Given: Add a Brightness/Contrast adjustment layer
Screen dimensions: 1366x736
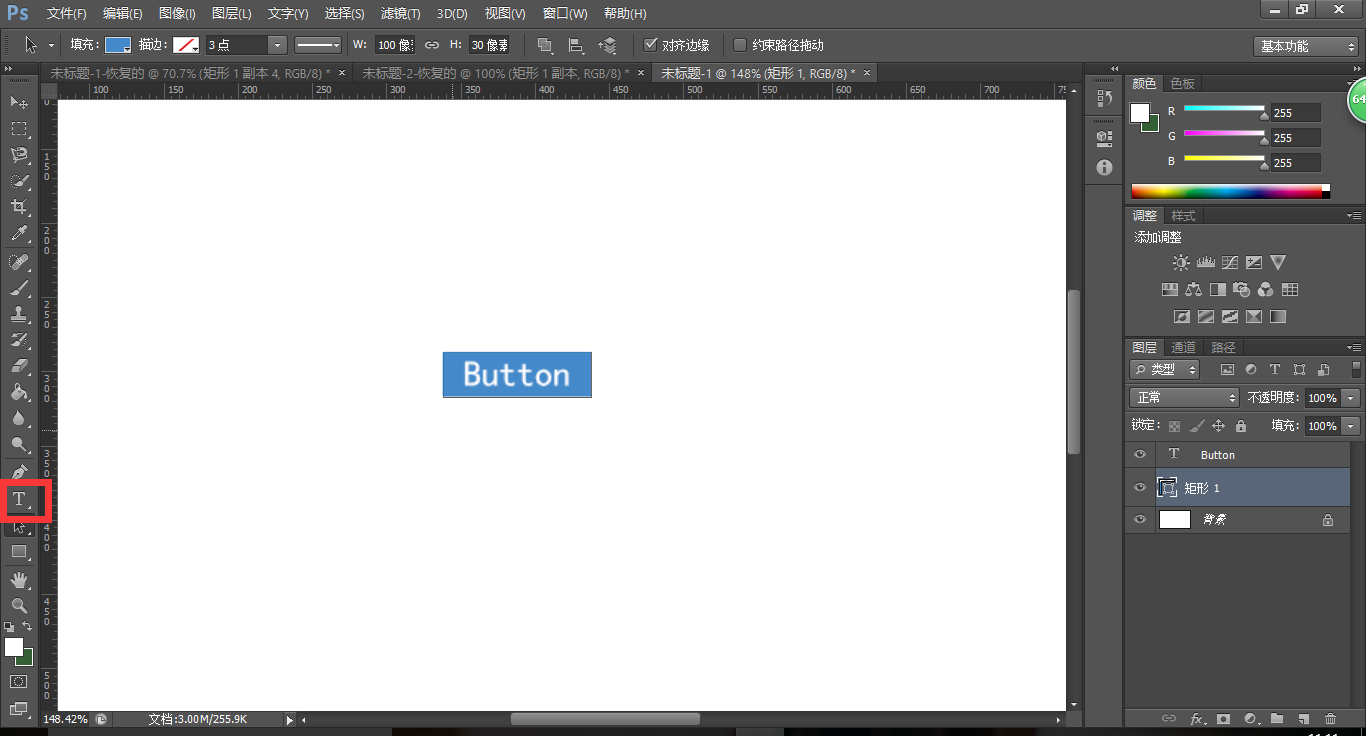Looking at the screenshot, I should coord(1181,262).
